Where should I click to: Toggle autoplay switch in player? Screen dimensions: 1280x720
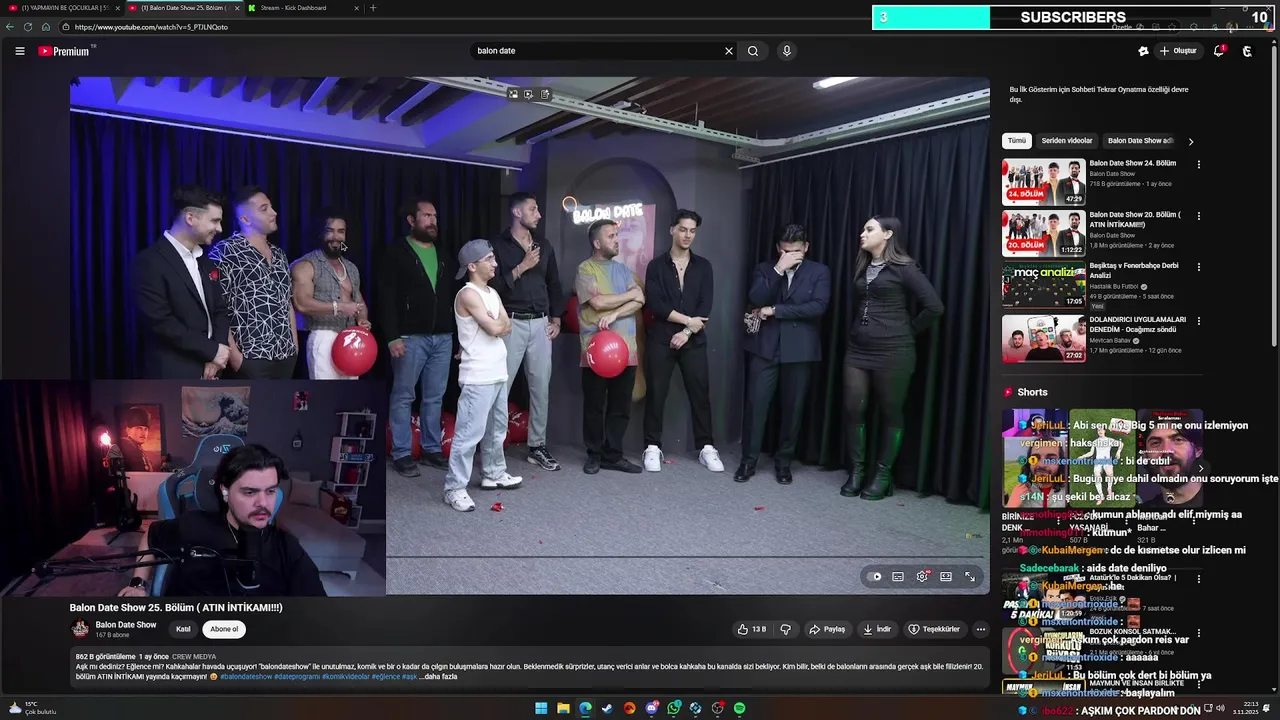point(875,576)
